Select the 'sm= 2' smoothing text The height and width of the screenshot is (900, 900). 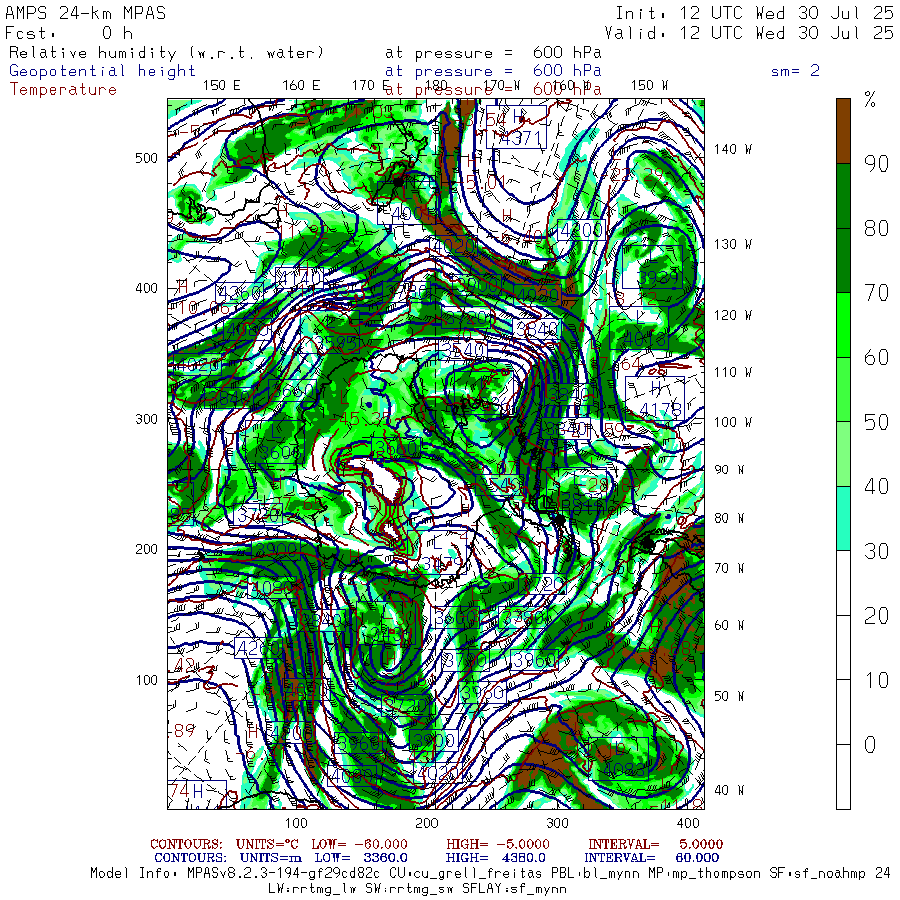point(795,71)
